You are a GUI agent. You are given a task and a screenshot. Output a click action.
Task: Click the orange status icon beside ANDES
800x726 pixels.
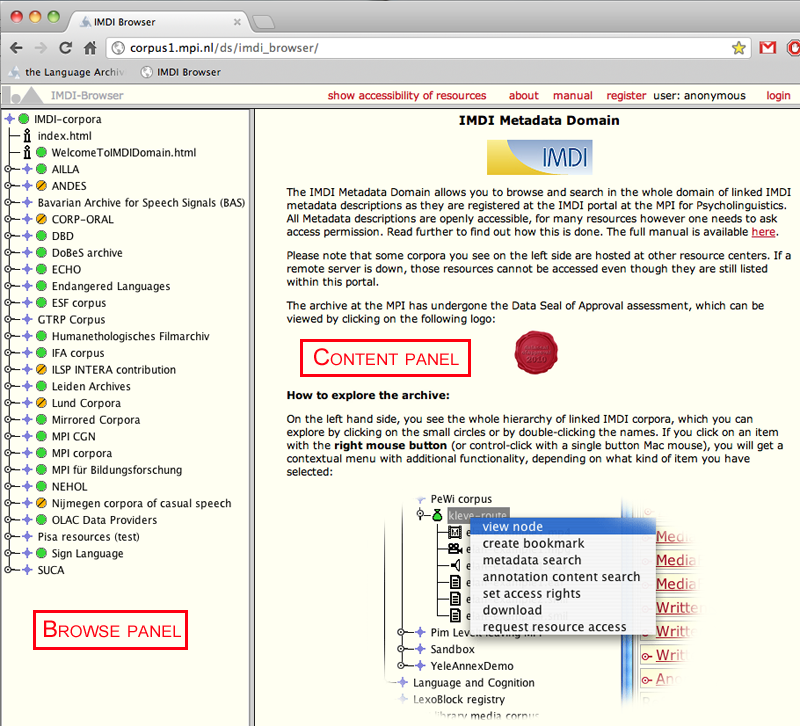pyautogui.click(x=41, y=186)
